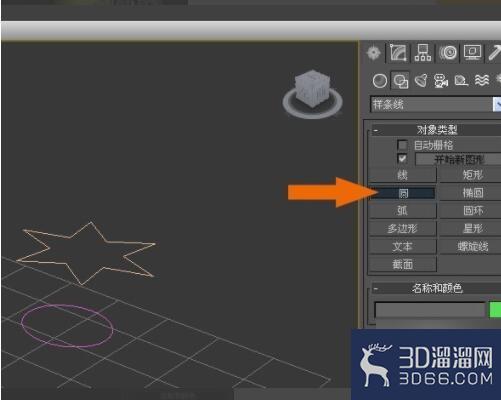Screen dimensions: 501x400
Task: Choose the 文本 (Text) shape button
Action: point(402,247)
